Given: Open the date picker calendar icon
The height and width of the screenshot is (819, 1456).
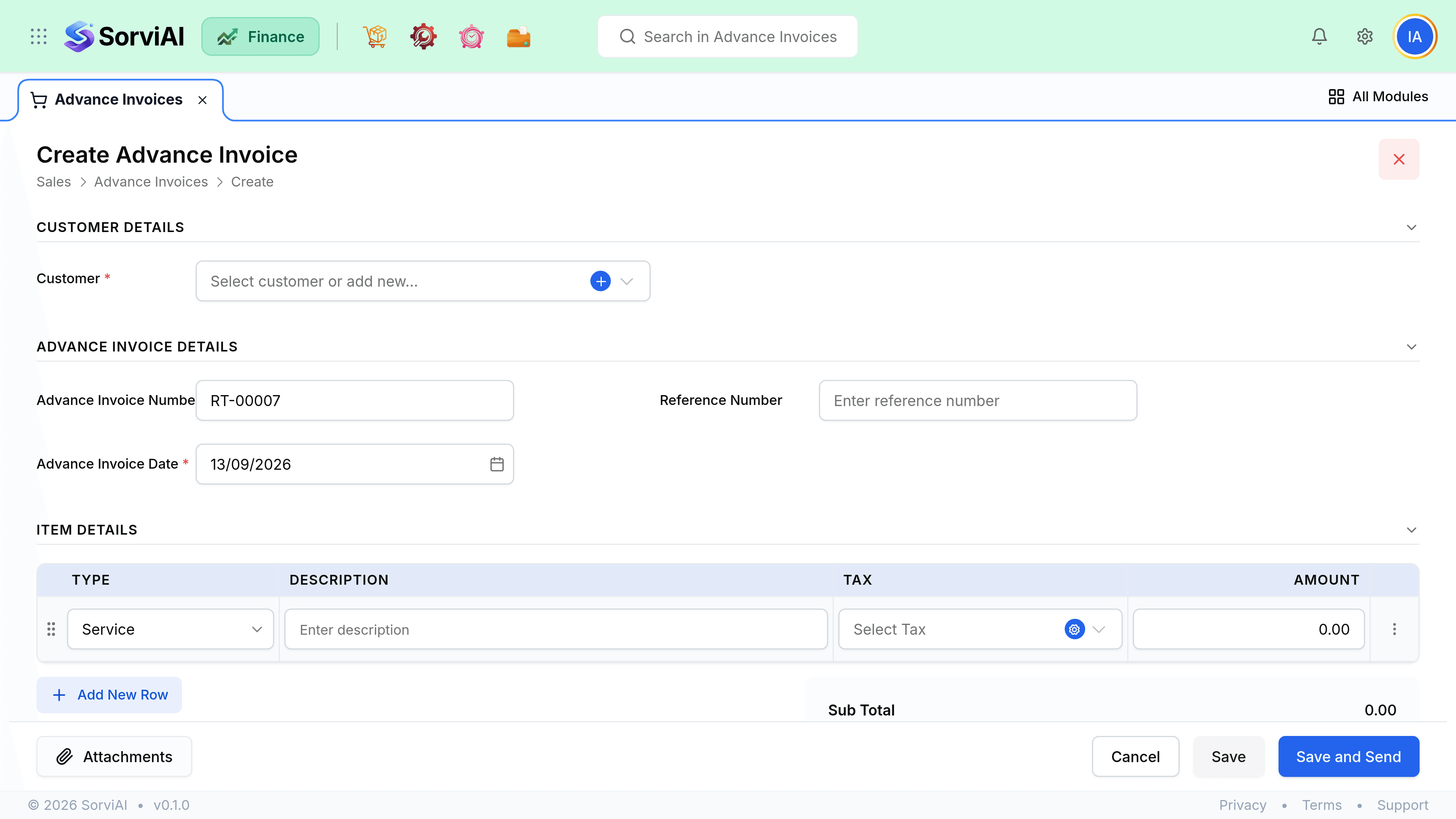Looking at the screenshot, I should tap(496, 464).
